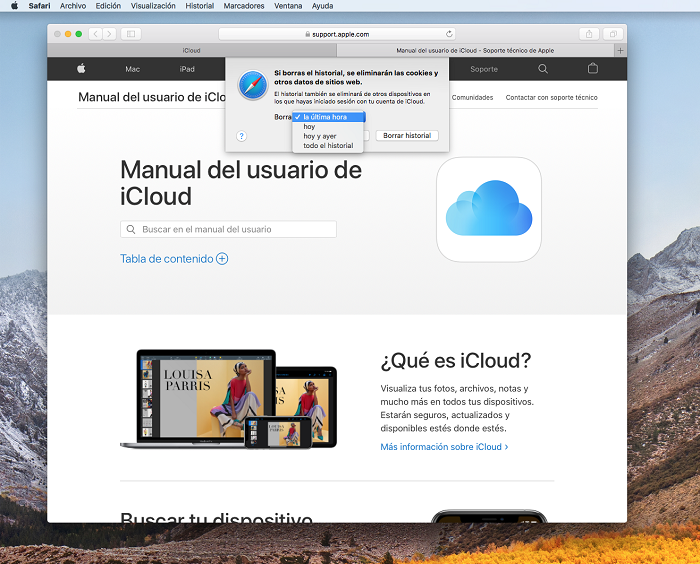
Task: Open the Marcadores menu
Action: pyautogui.click(x=244, y=6)
